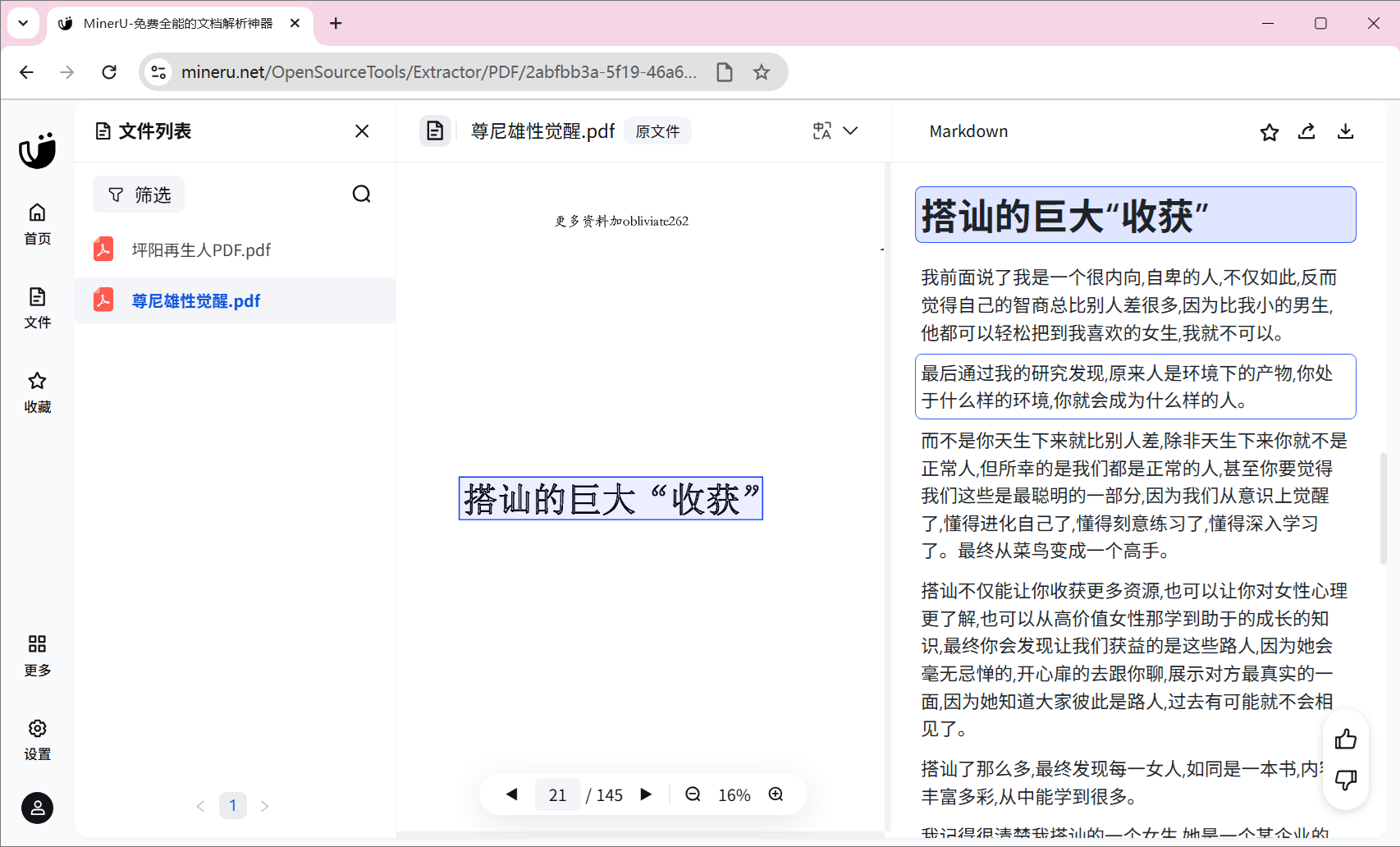The image size is (1400, 847).
Task: Zoom out of the PDF preview
Action: point(693,794)
